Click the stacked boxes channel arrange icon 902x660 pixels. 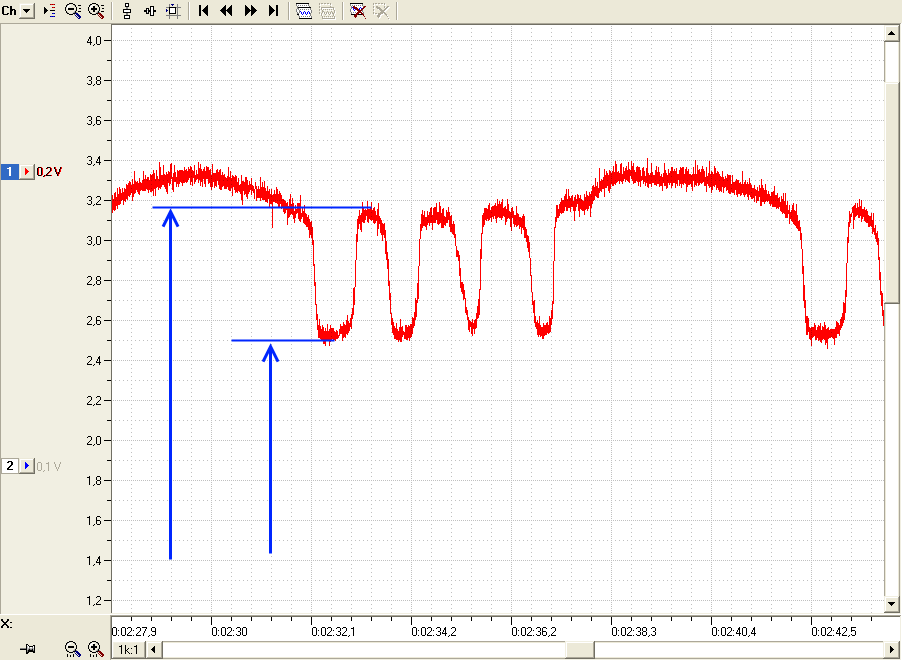127,10
